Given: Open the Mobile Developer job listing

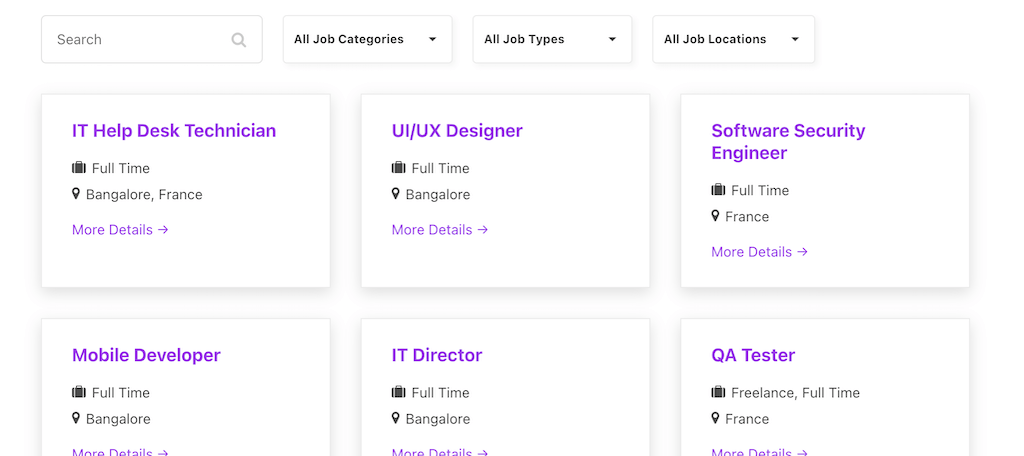Looking at the screenshot, I should point(146,355).
